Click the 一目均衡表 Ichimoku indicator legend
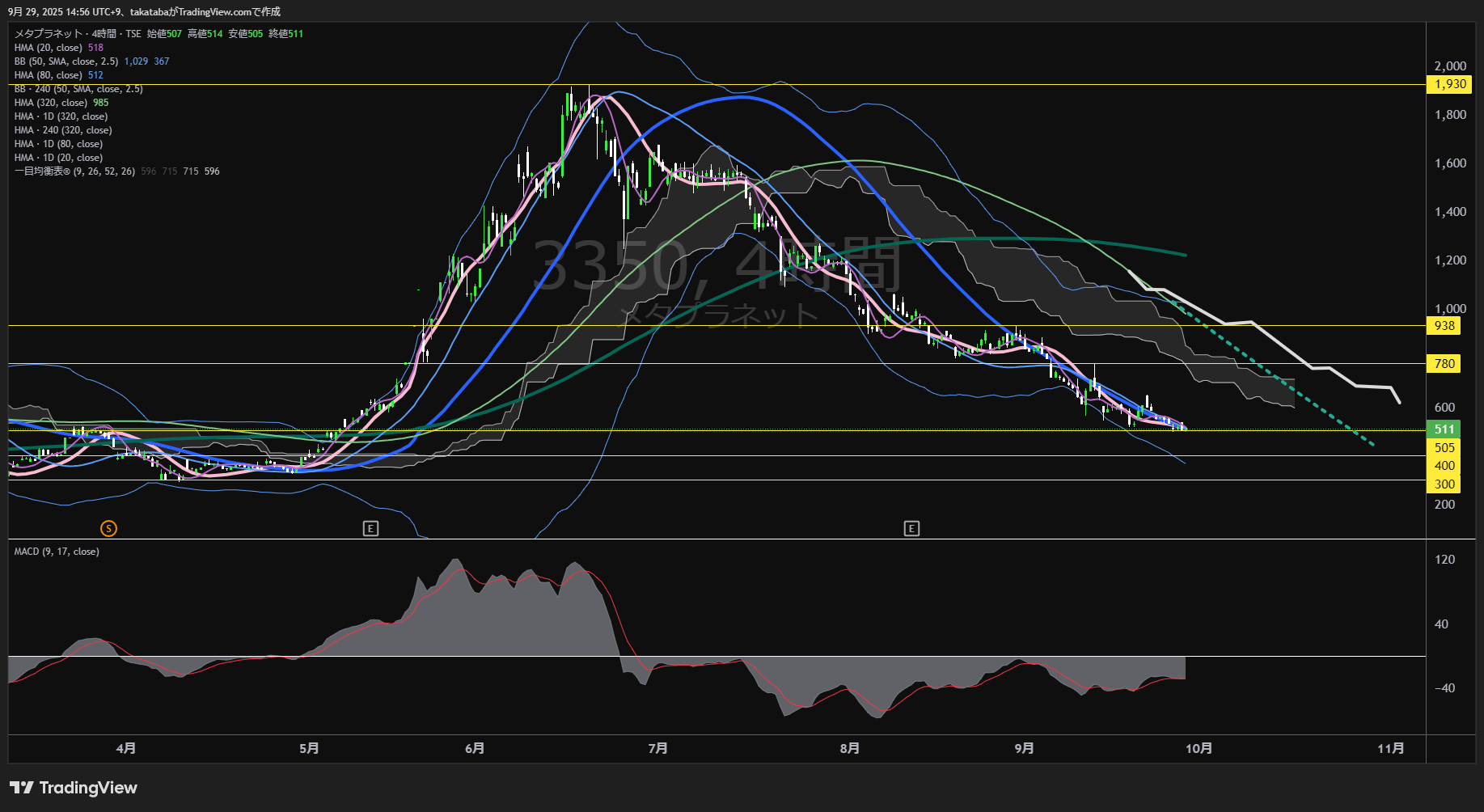 tap(116, 171)
